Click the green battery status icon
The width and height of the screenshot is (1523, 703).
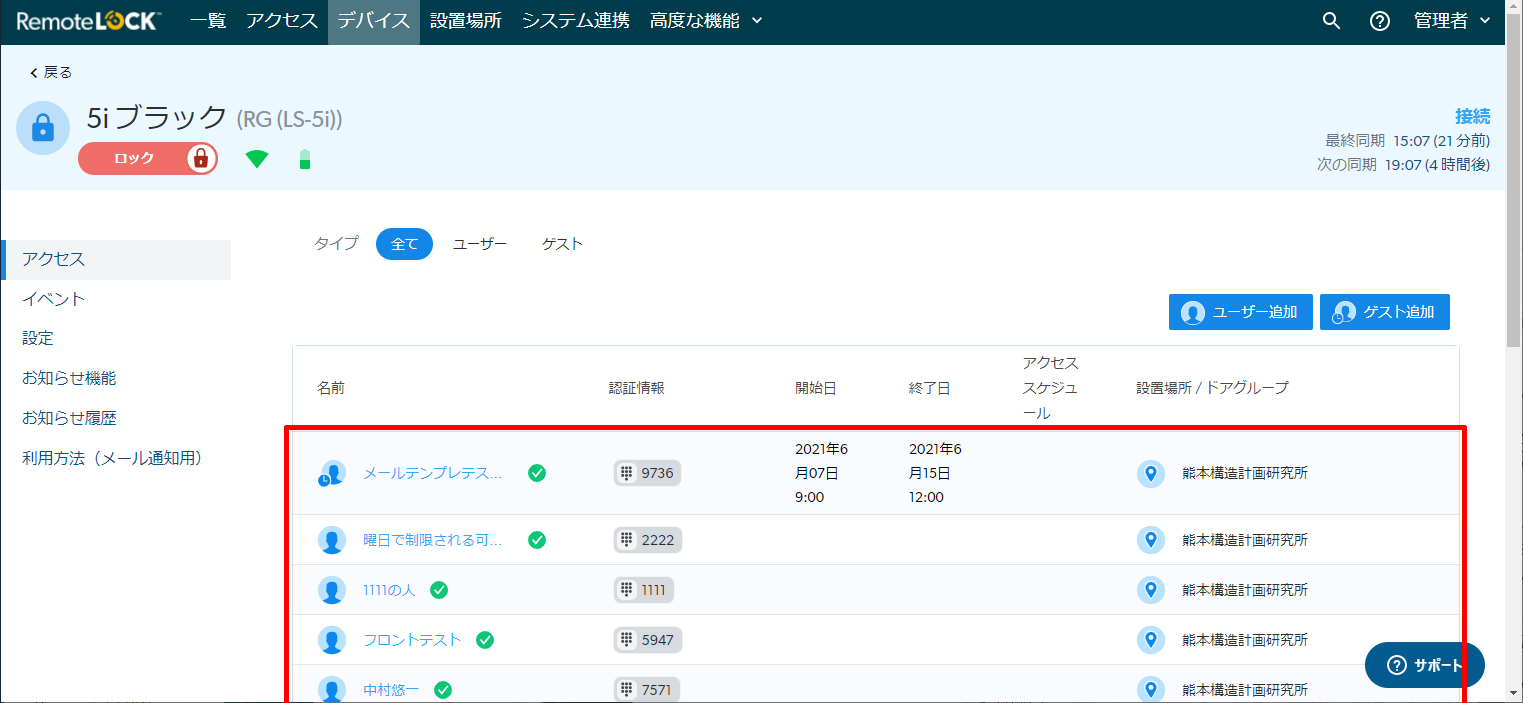[305, 159]
